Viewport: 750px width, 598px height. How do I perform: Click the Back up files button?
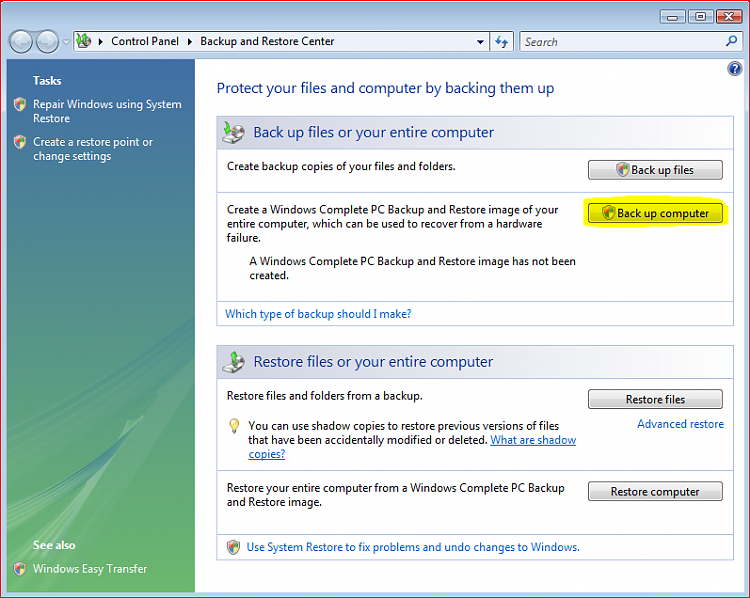tap(655, 170)
